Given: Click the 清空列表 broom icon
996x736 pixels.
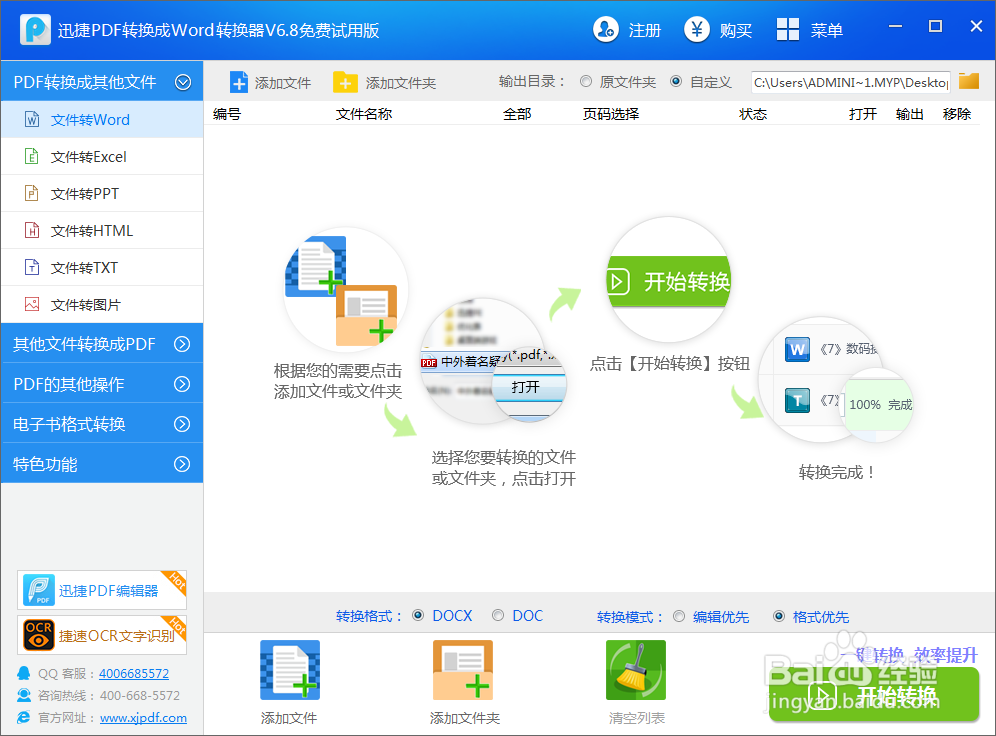Looking at the screenshot, I should pyautogui.click(x=636, y=670).
